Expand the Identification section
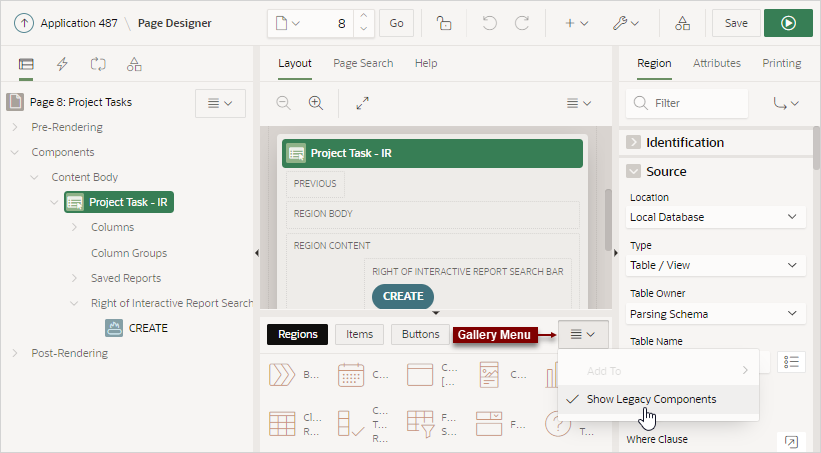The image size is (821, 453). click(x=634, y=142)
